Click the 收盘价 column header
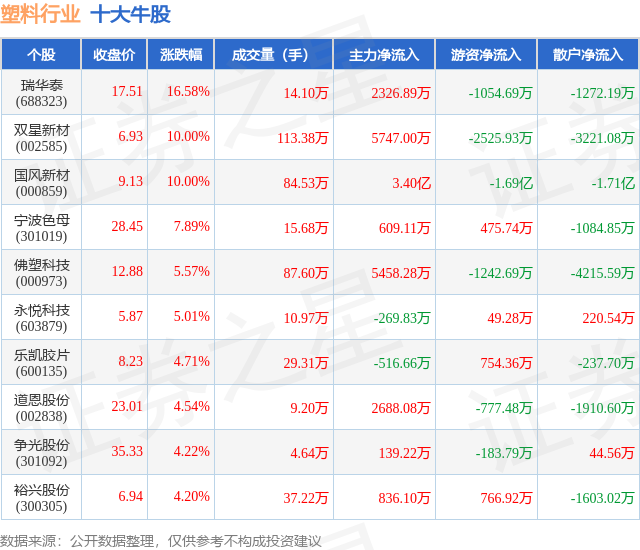 (114, 55)
